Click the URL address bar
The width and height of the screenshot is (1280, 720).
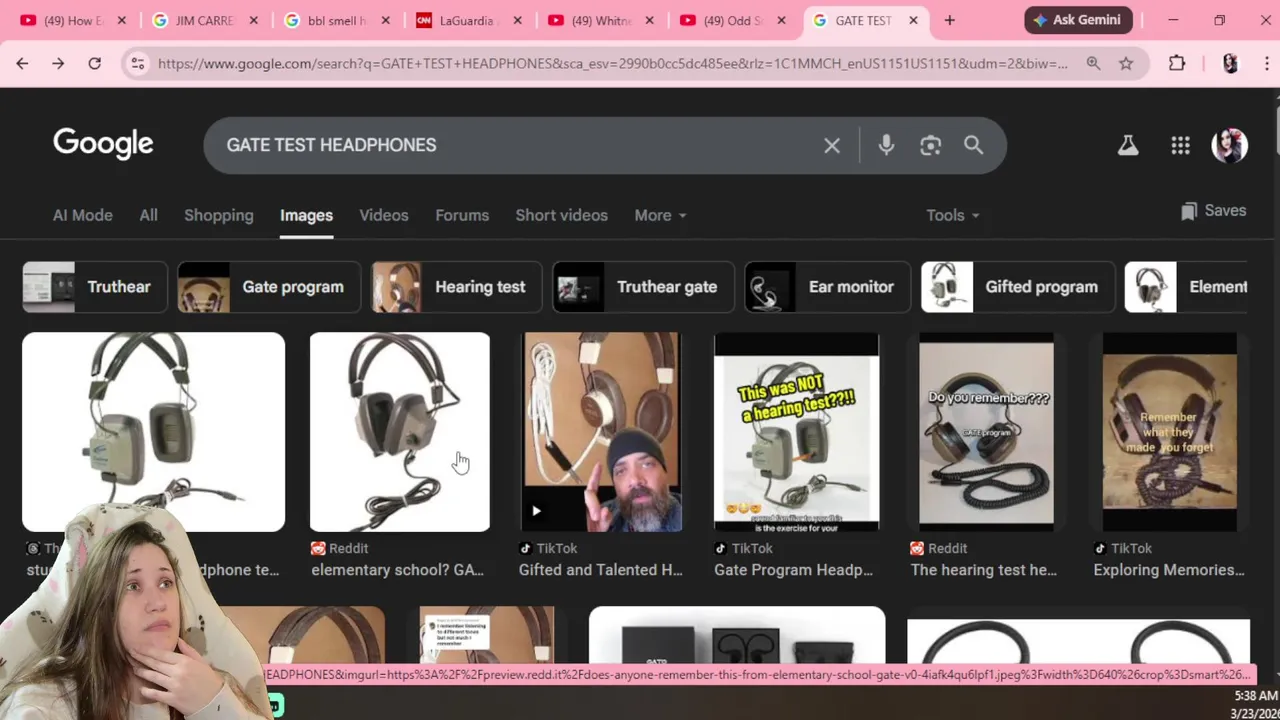[612, 63]
